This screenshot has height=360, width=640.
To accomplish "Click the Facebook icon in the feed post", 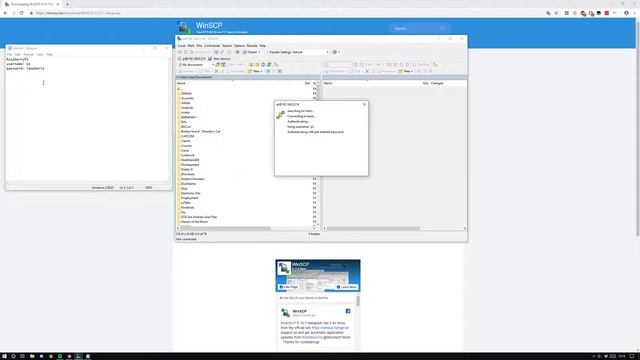I will point(348,311).
